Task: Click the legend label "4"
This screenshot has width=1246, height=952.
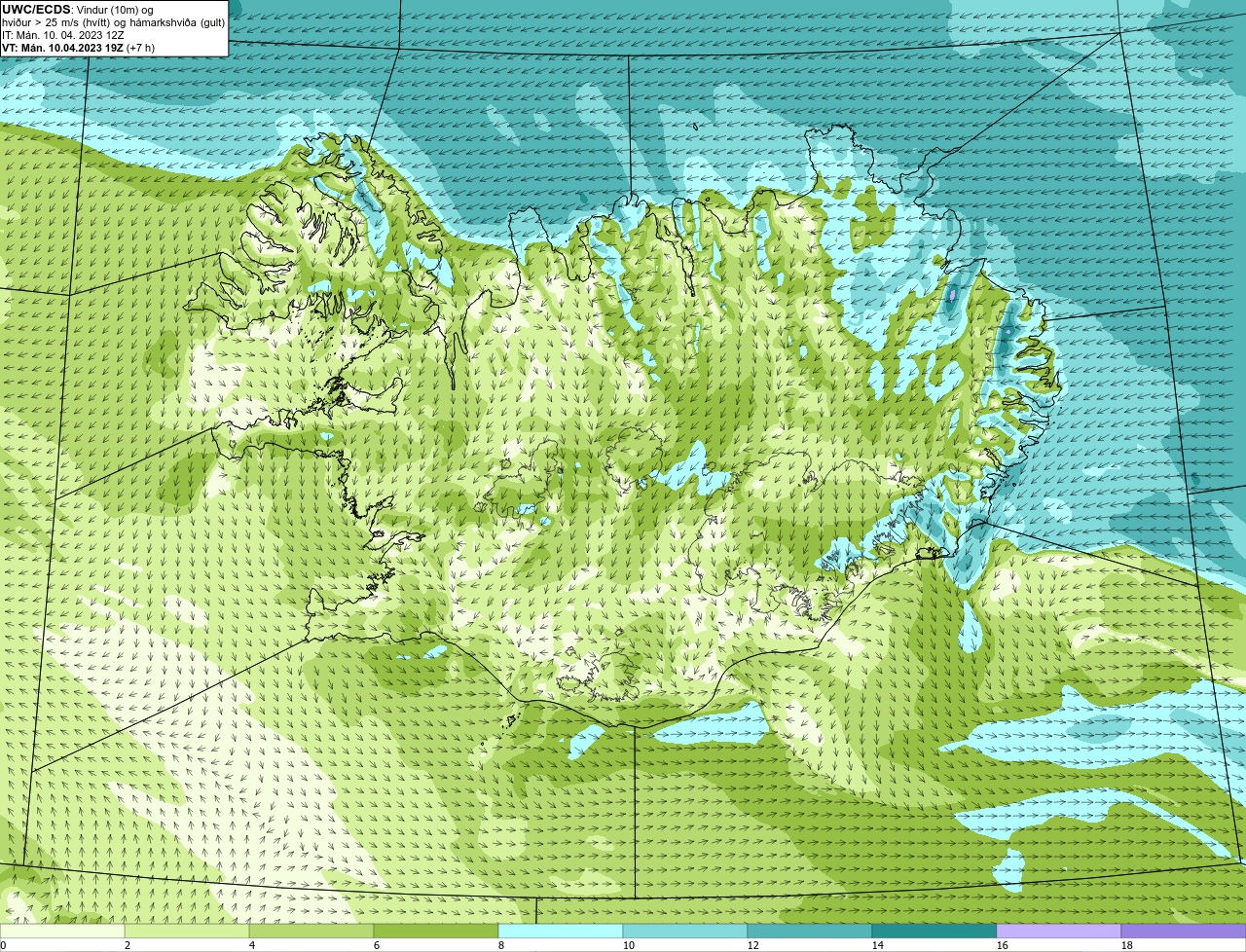Action: coord(252,945)
